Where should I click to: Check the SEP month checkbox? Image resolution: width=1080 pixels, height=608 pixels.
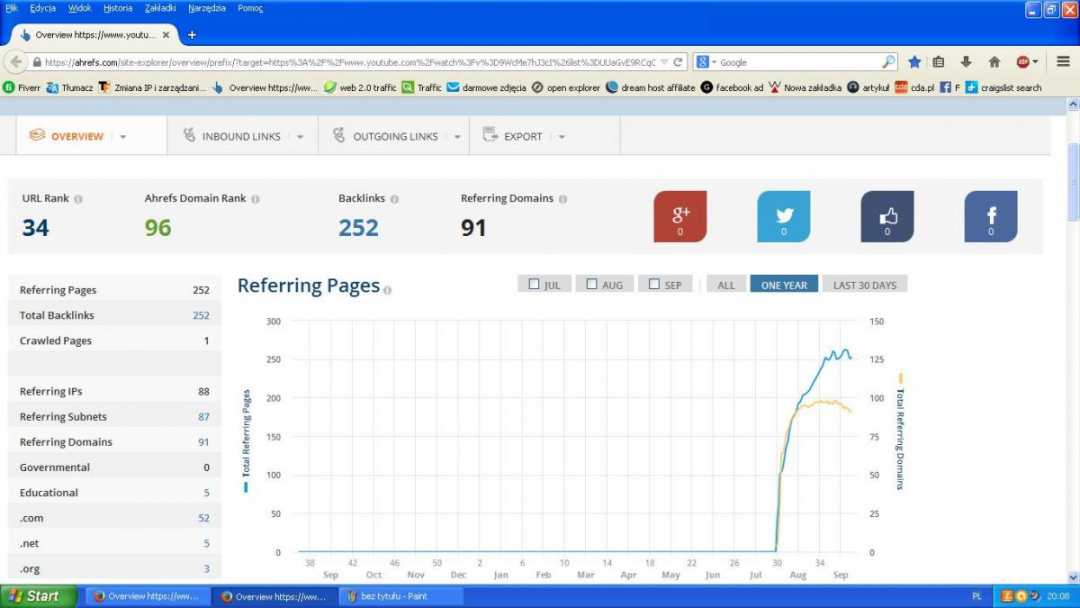point(654,284)
